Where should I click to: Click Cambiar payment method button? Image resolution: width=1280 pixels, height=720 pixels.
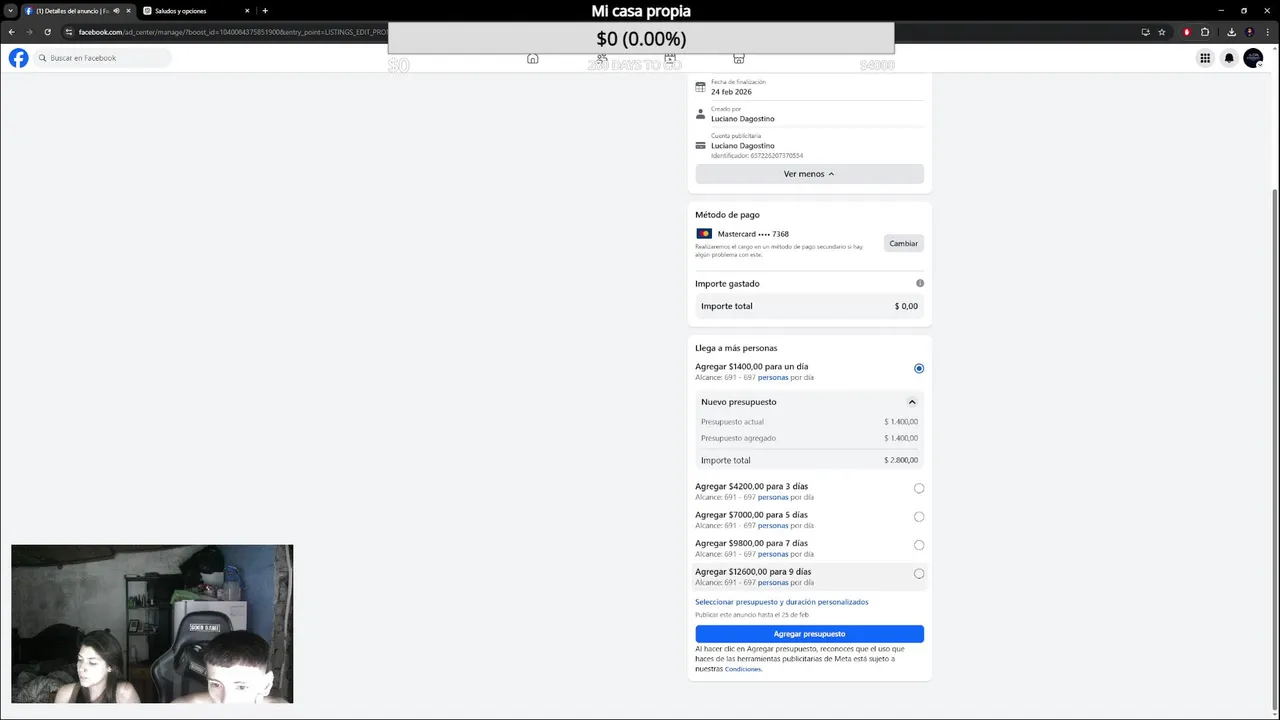pyautogui.click(x=903, y=243)
